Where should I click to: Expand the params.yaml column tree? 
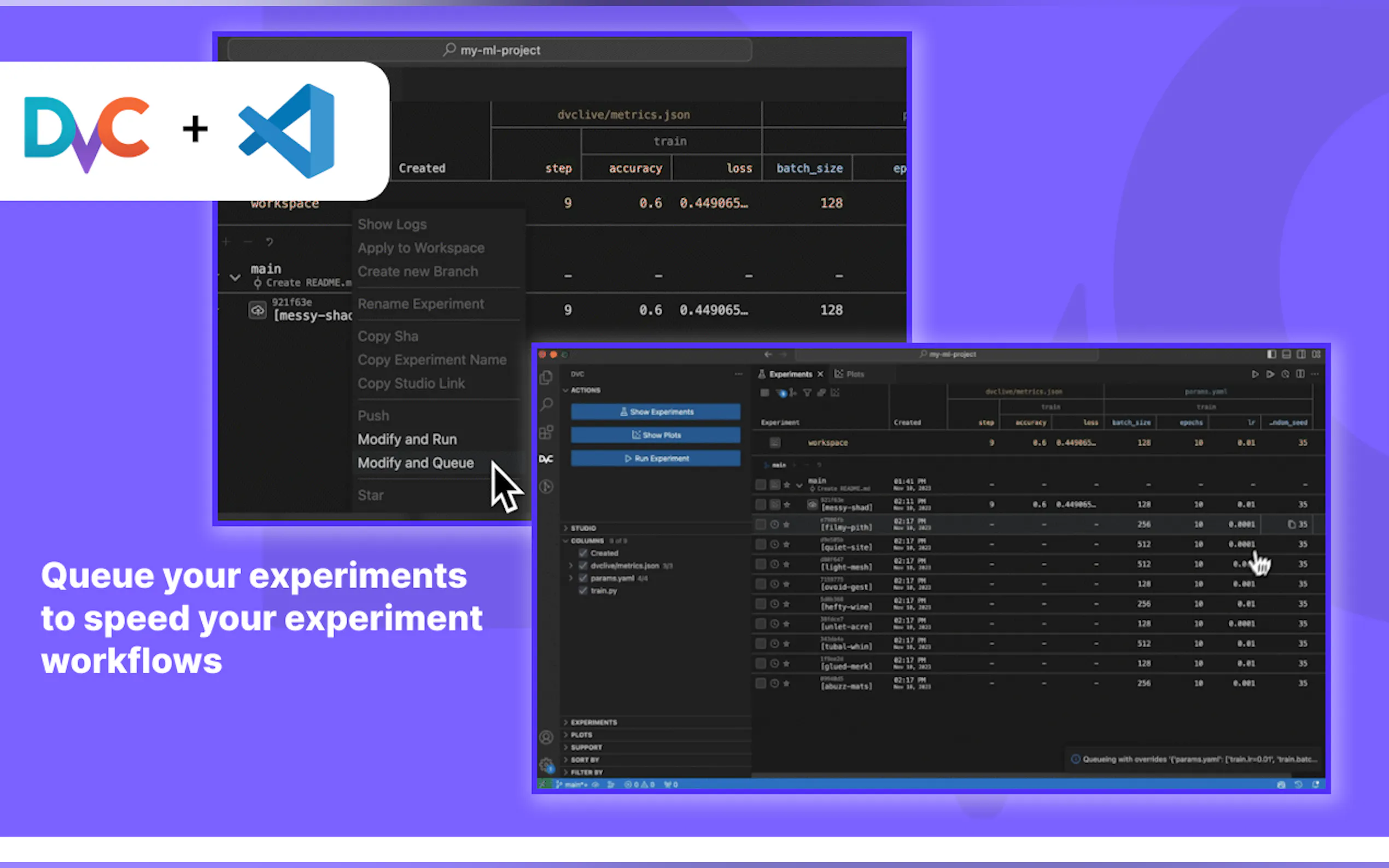(x=571, y=578)
